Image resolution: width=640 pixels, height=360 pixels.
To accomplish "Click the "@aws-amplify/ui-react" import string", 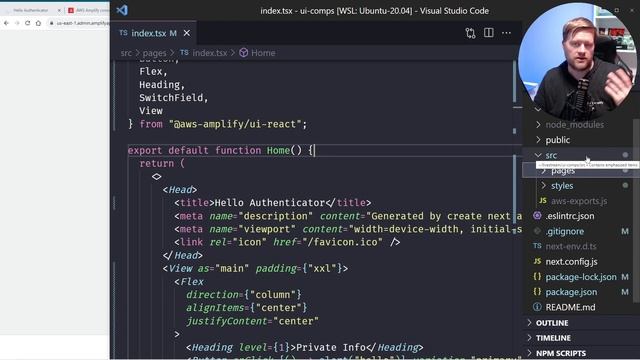I will (x=235, y=124).
